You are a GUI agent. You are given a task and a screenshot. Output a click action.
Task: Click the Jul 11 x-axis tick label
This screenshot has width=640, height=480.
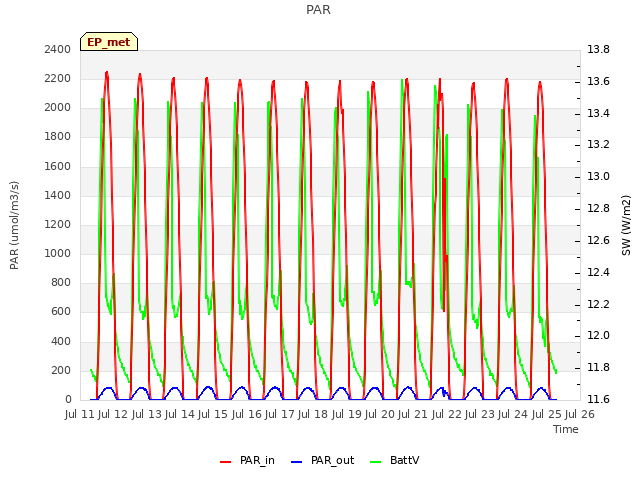coord(80,414)
